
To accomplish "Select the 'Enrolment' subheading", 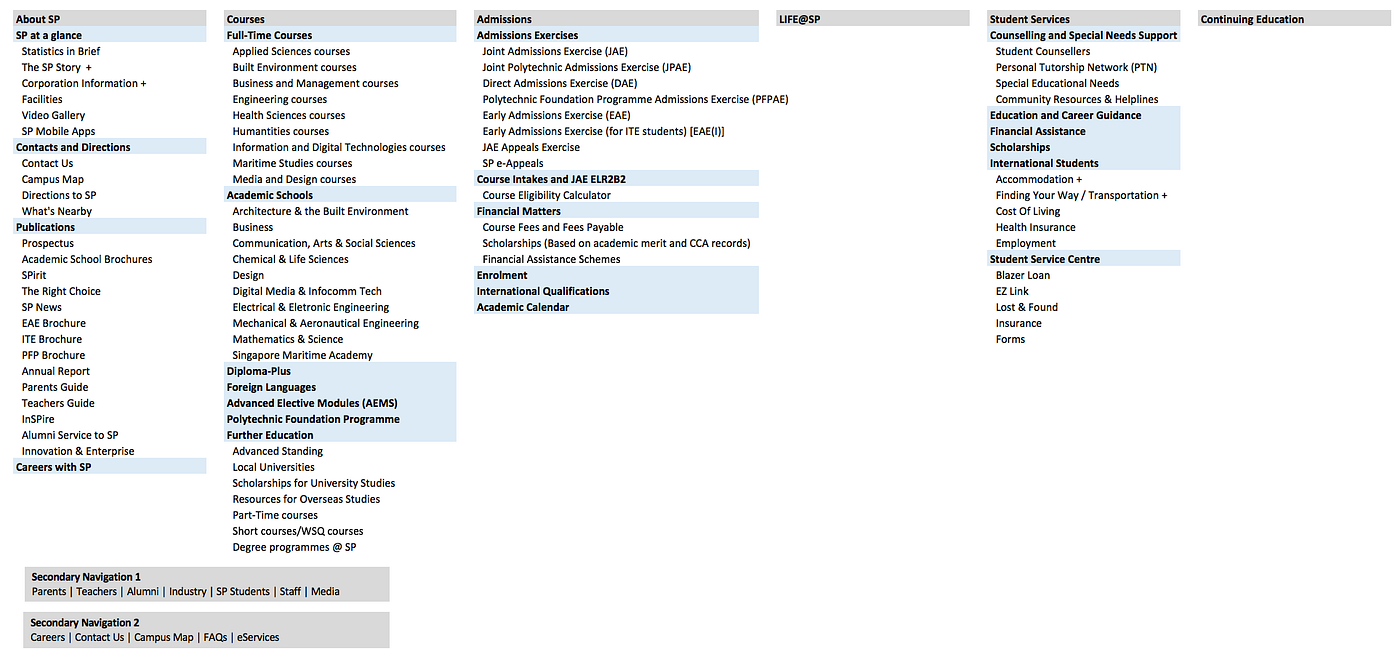I will (x=616, y=275).
